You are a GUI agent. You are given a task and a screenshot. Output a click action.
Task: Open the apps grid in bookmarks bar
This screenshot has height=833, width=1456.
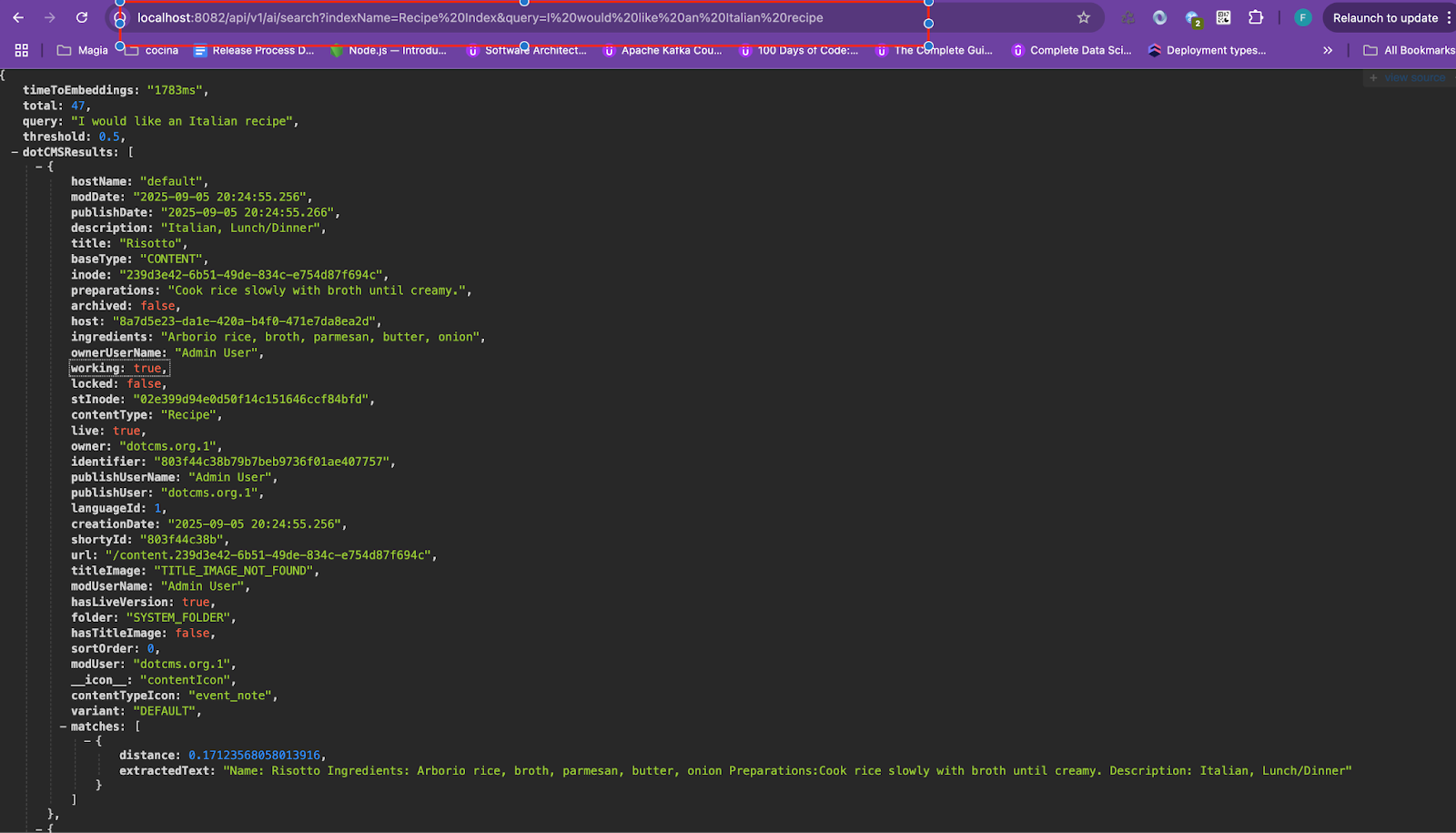22,50
